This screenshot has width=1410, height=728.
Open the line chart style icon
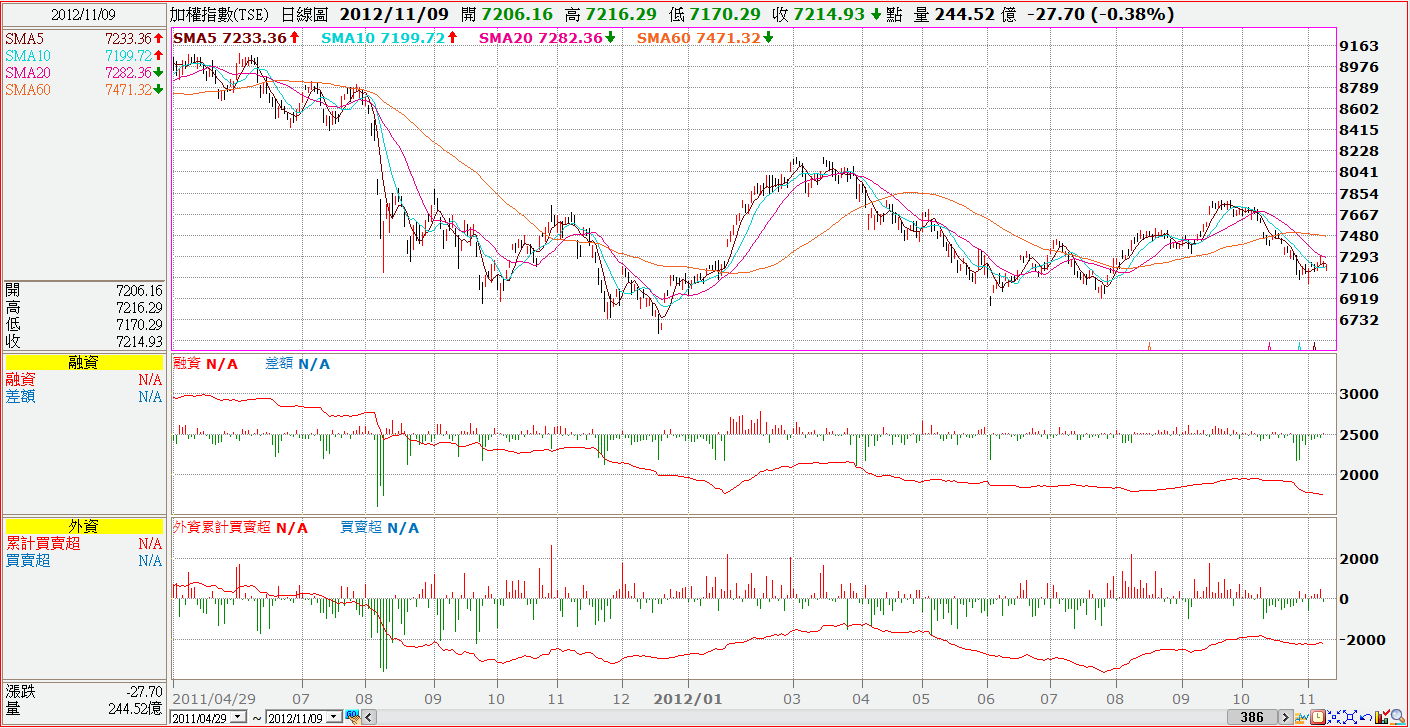[x=1302, y=717]
